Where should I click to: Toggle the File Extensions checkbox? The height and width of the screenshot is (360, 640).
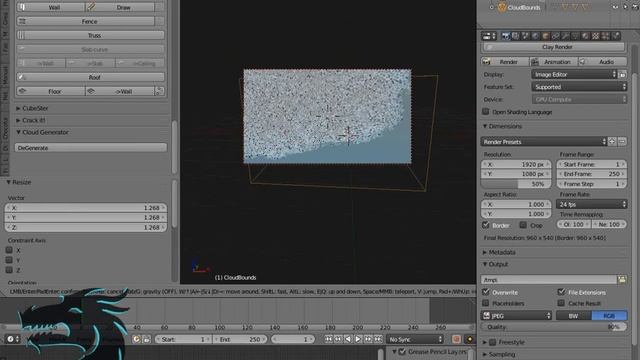click(x=561, y=292)
